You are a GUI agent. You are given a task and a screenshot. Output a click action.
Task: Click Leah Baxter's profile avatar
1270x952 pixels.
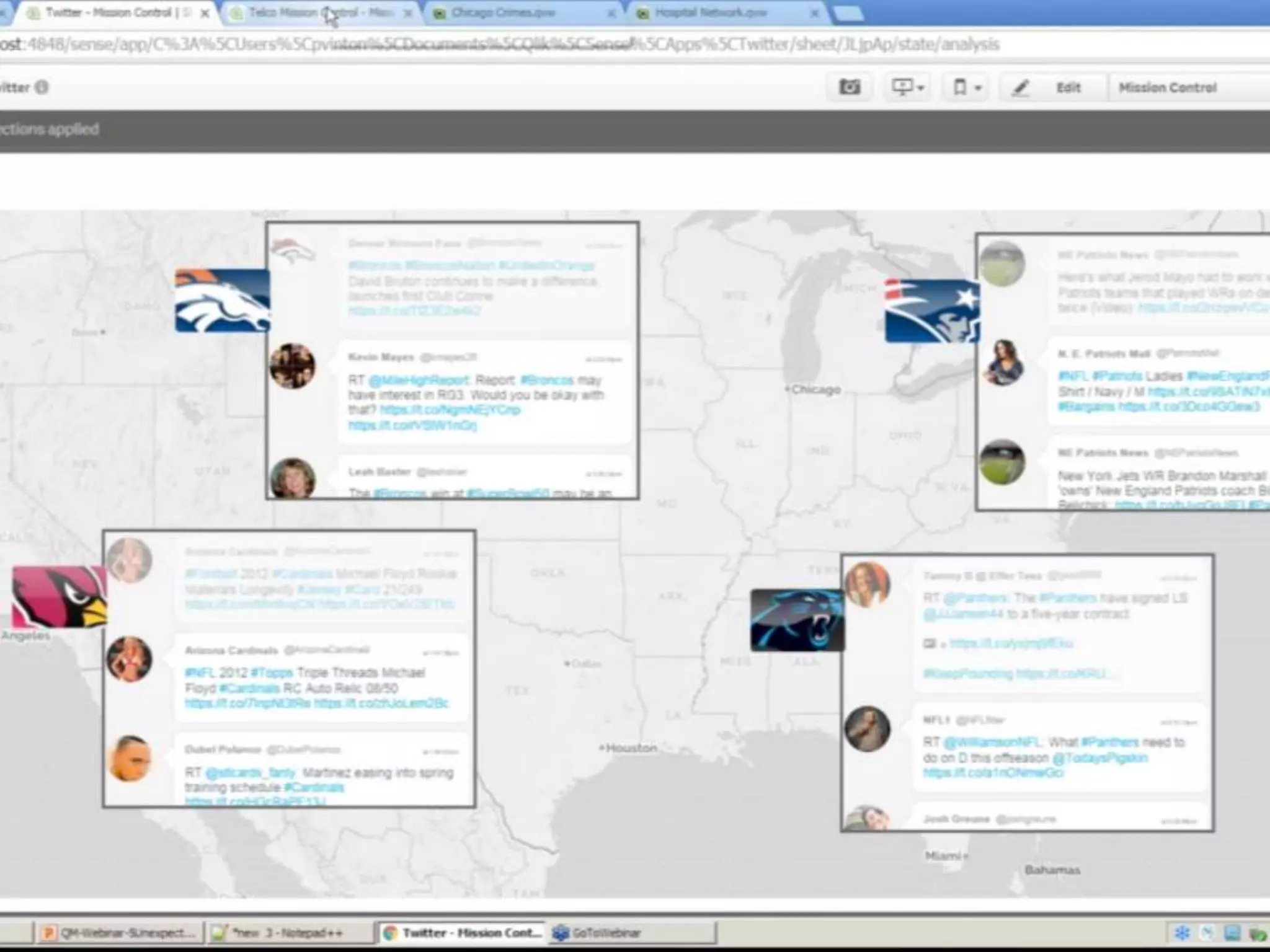293,478
